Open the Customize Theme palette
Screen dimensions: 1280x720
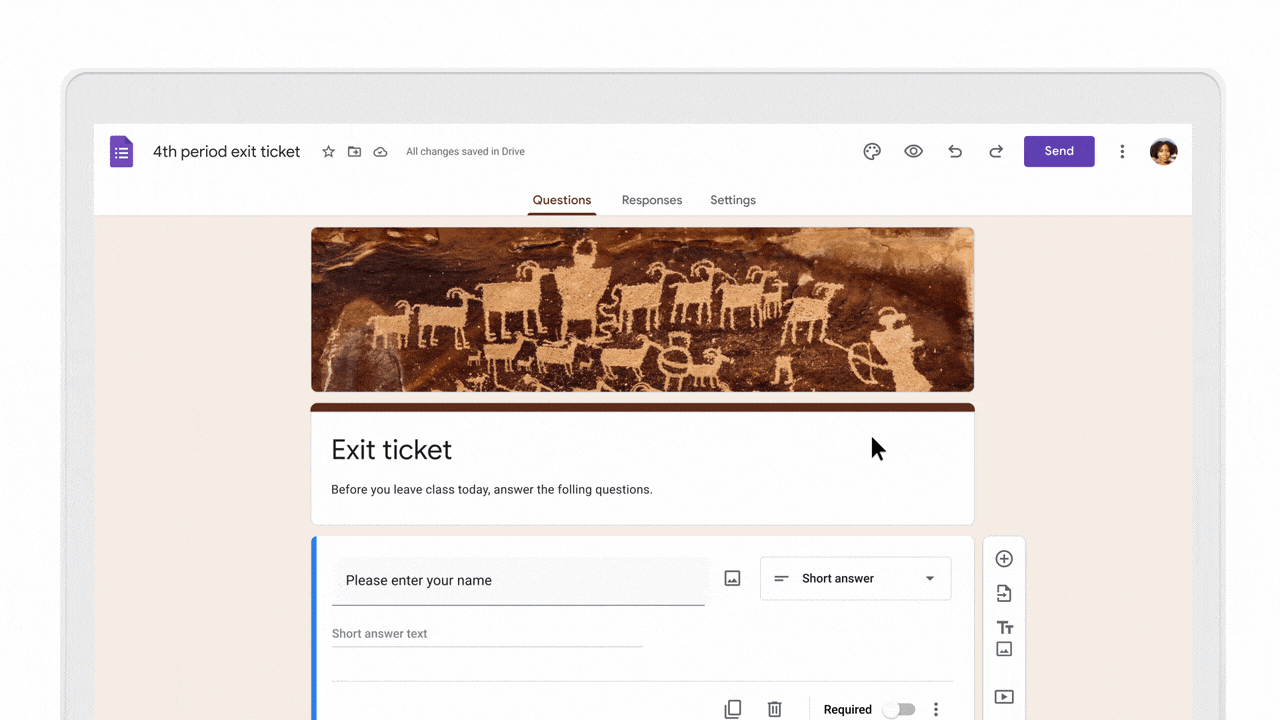pyautogui.click(x=871, y=151)
